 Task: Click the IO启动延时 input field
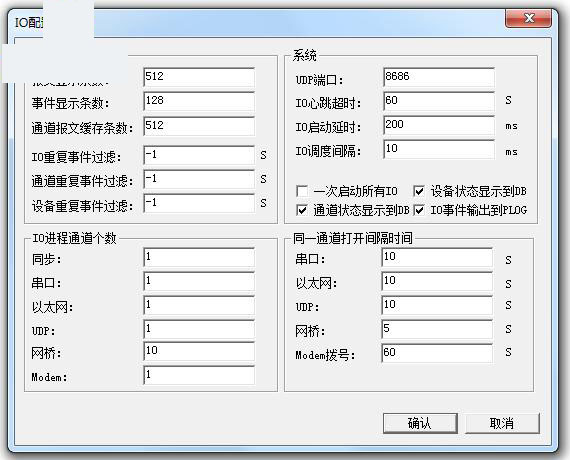click(x=439, y=125)
